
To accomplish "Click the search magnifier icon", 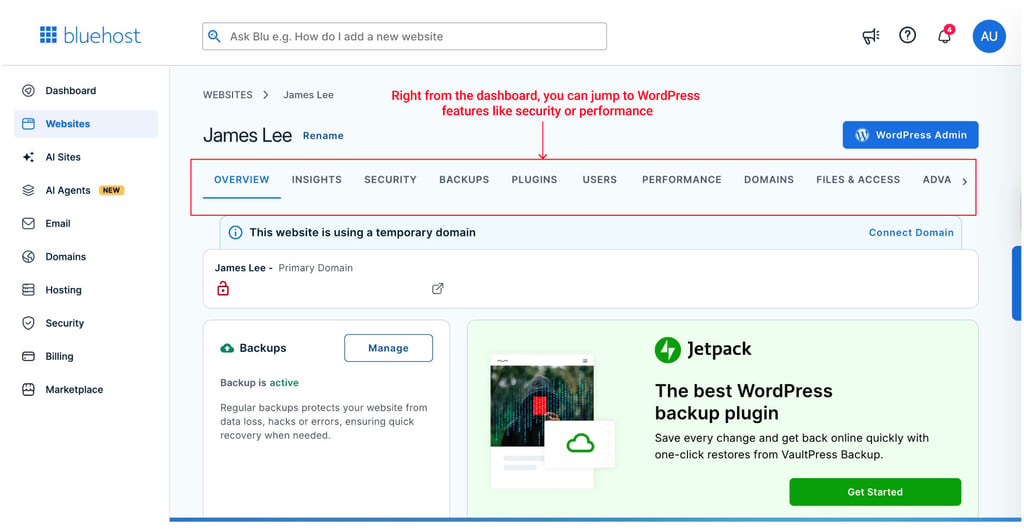I will 214,37.
